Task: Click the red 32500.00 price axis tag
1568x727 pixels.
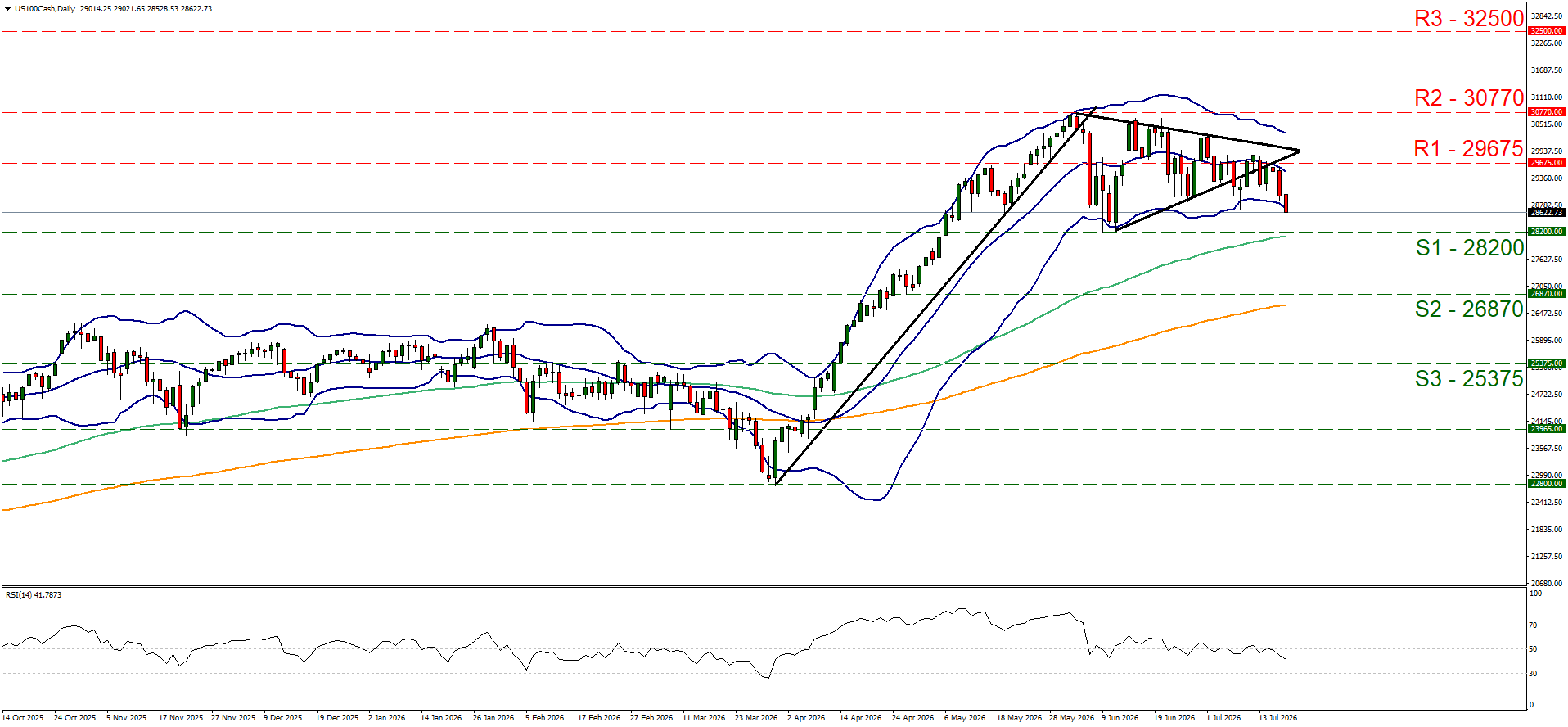Action: 1546,31
